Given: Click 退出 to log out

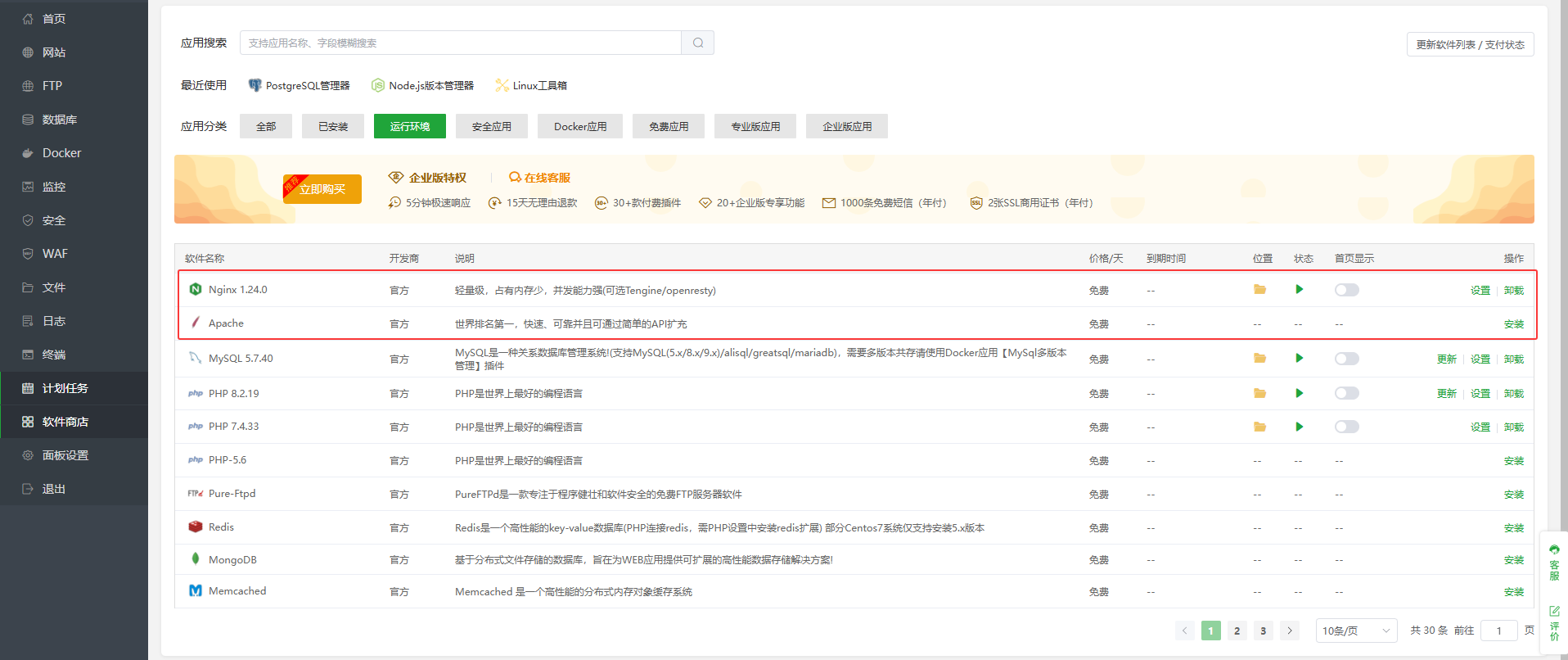Looking at the screenshot, I should [x=74, y=489].
